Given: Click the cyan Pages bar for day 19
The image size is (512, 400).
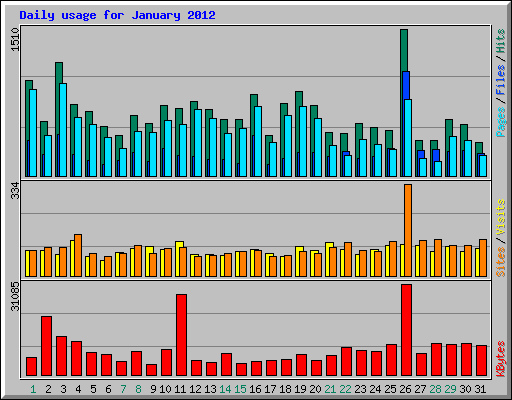Looking at the screenshot, I should coord(303,141).
